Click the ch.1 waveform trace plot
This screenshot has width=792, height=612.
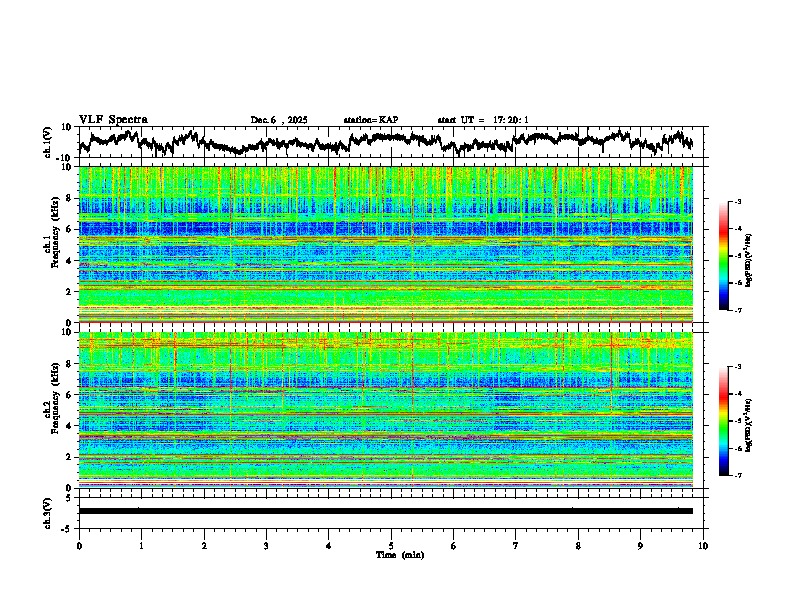tap(386, 142)
